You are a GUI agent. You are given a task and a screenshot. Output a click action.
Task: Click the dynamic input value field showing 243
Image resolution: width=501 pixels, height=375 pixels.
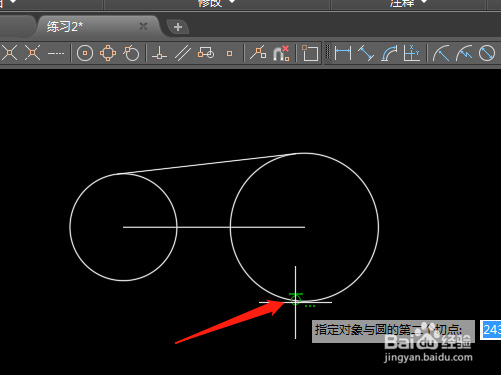click(491, 330)
